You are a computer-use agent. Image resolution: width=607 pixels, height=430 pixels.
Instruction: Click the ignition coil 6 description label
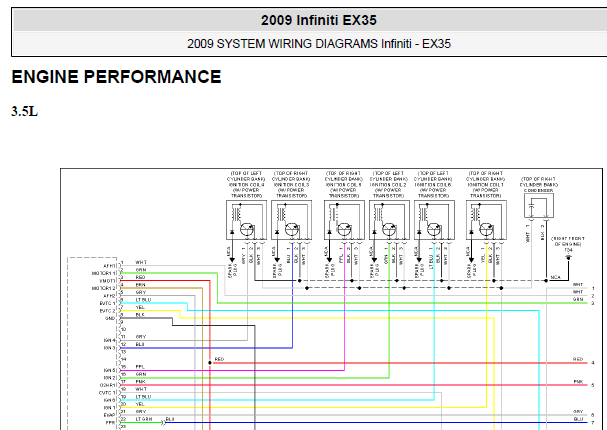pyautogui.click(x=434, y=185)
